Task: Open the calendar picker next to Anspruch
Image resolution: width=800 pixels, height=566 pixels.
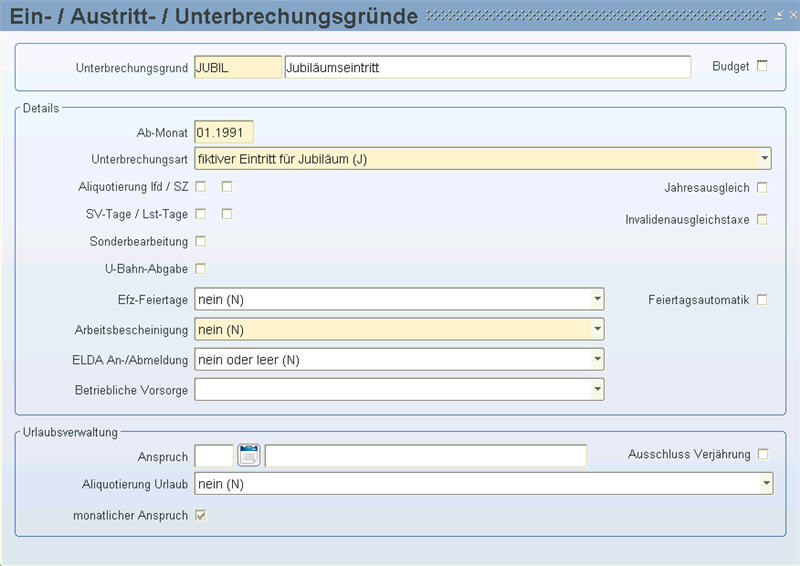Action: (x=249, y=456)
